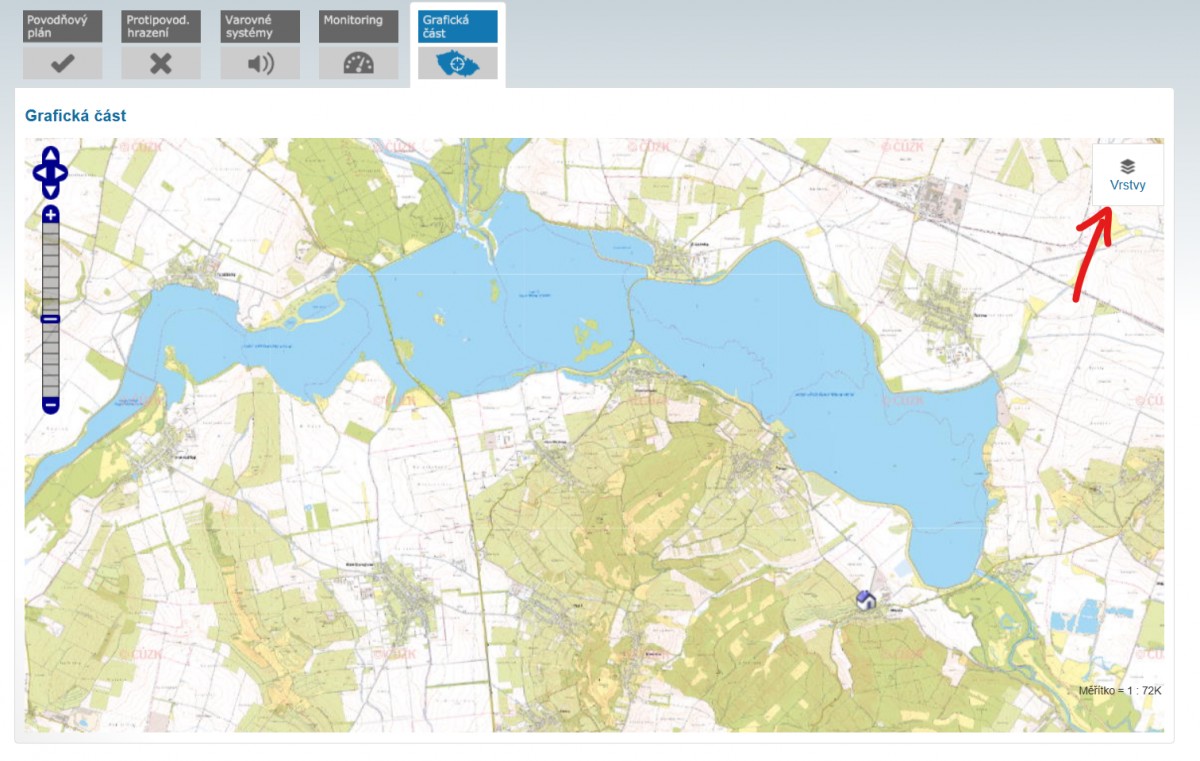Click the Czech map icon under Grafická část
This screenshot has height=761, width=1200.
click(x=457, y=63)
